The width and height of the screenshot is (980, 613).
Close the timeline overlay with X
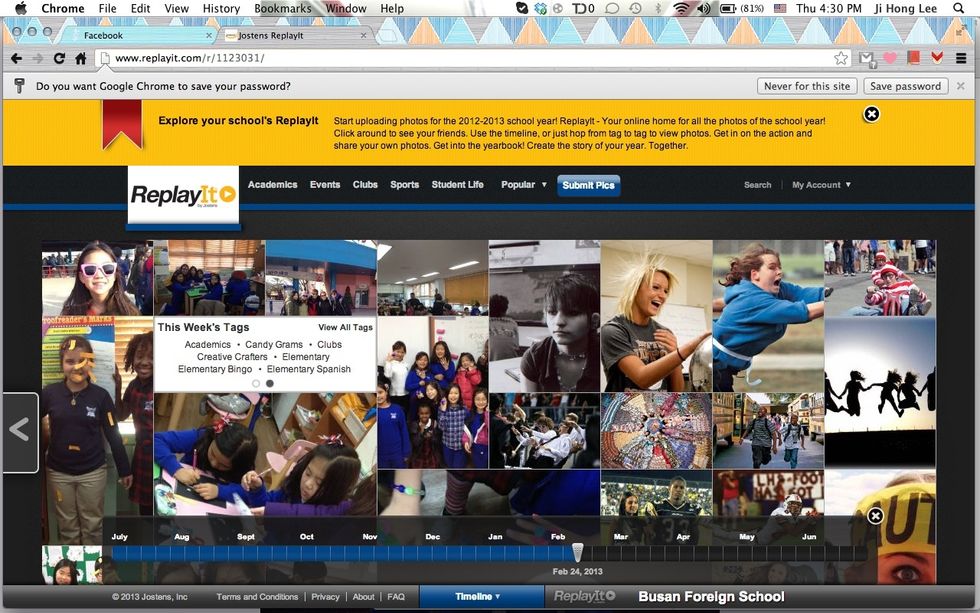[876, 516]
